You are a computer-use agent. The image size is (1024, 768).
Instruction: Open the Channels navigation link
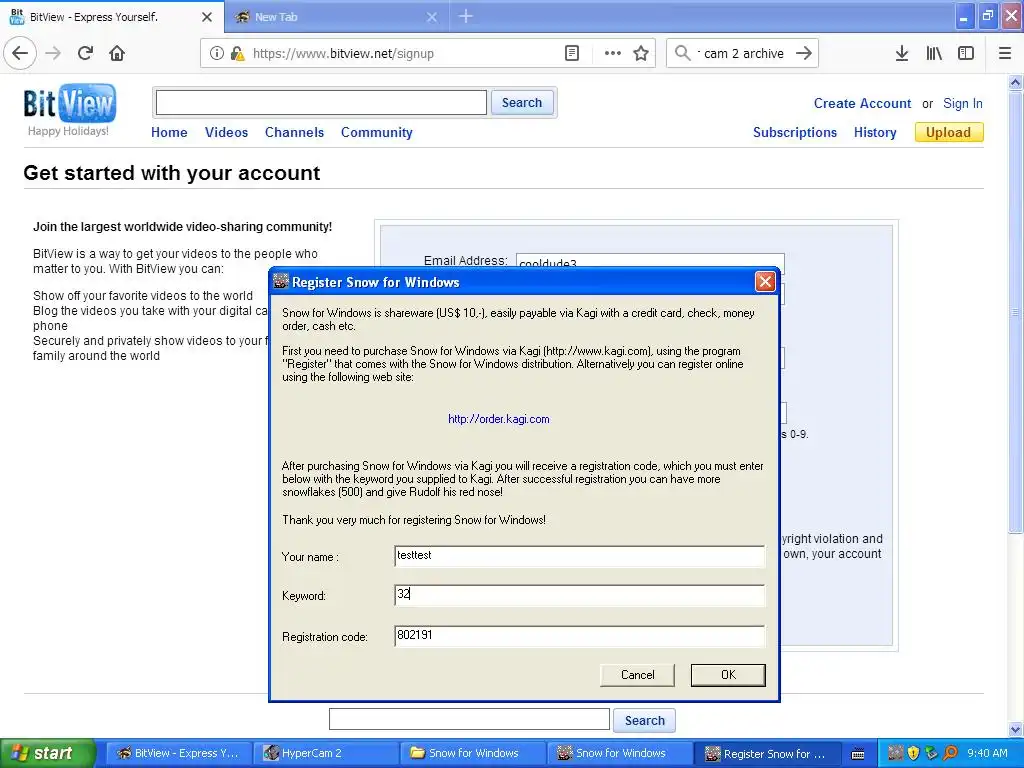point(295,133)
